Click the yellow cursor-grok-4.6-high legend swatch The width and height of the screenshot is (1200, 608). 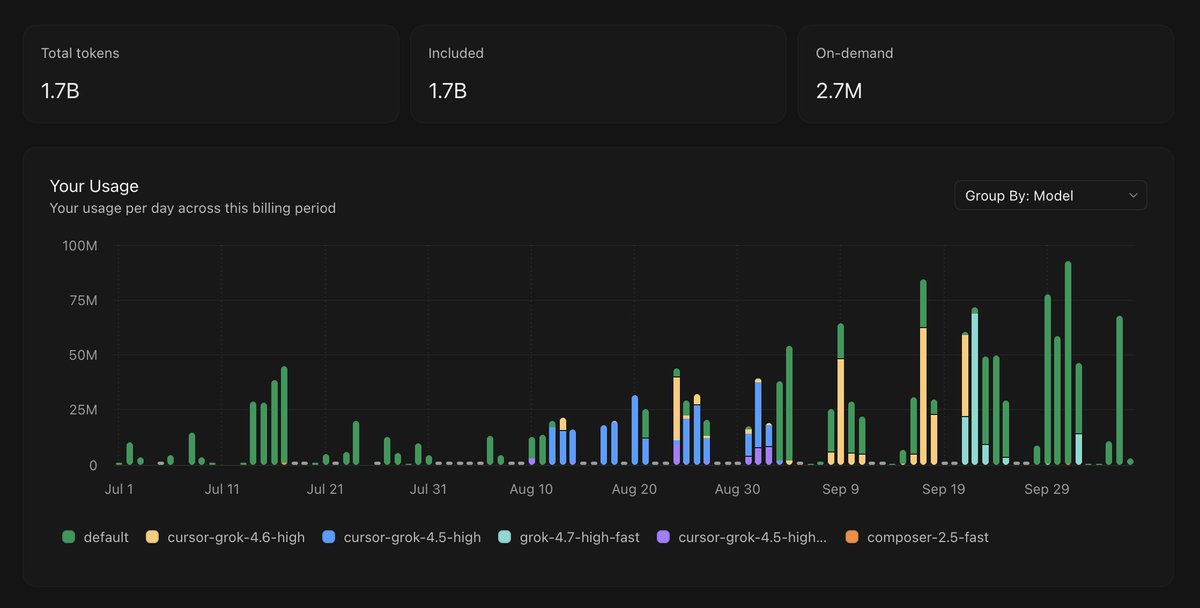pos(152,537)
